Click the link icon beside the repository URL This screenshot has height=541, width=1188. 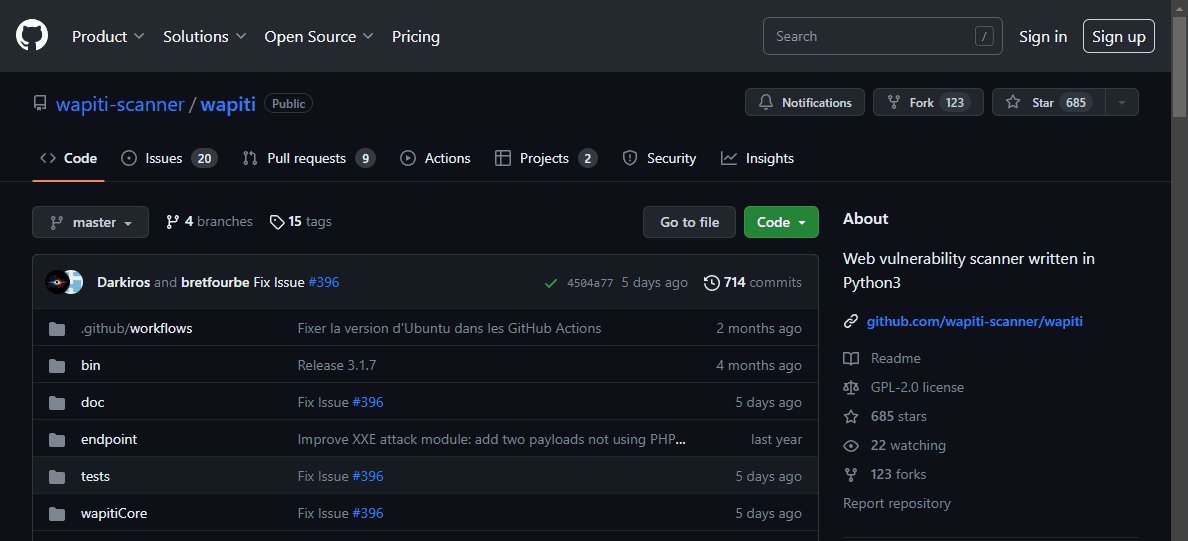pos(851,322)
